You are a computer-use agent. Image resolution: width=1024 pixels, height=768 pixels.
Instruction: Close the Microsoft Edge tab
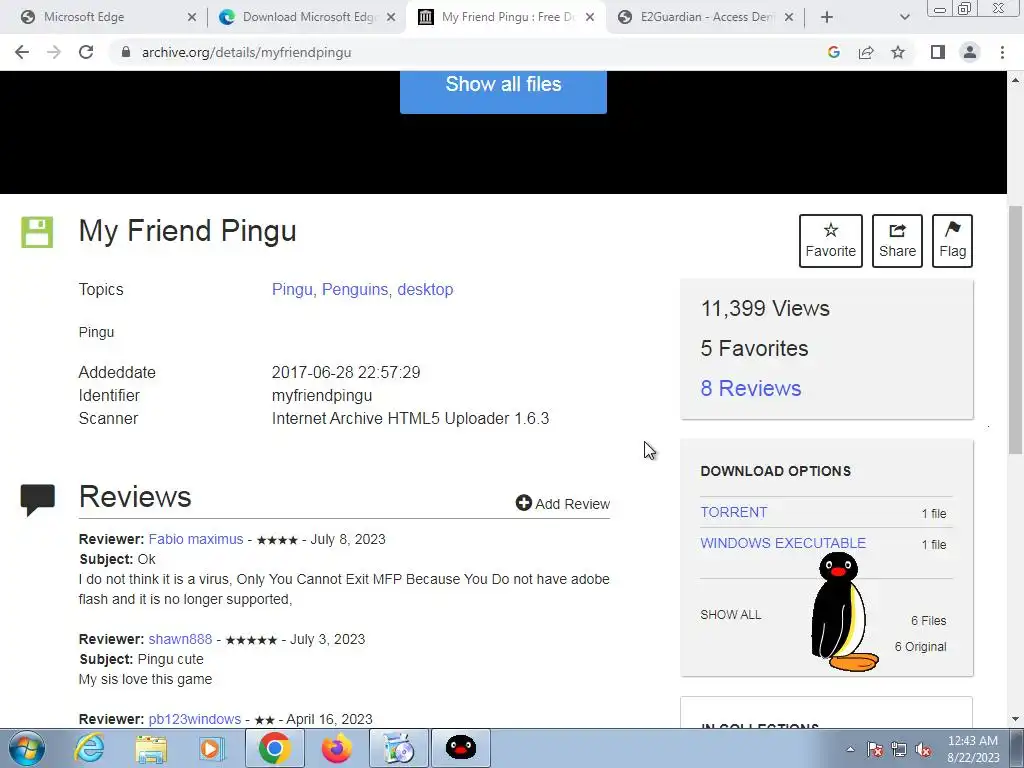click(x=192, y=17)
